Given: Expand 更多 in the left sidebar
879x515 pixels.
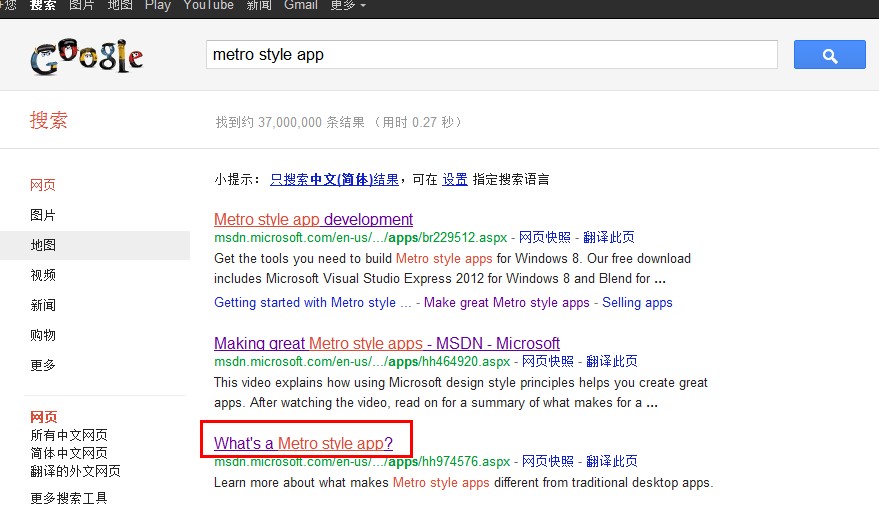Looking at the screenshot, I should pos(43,365).
